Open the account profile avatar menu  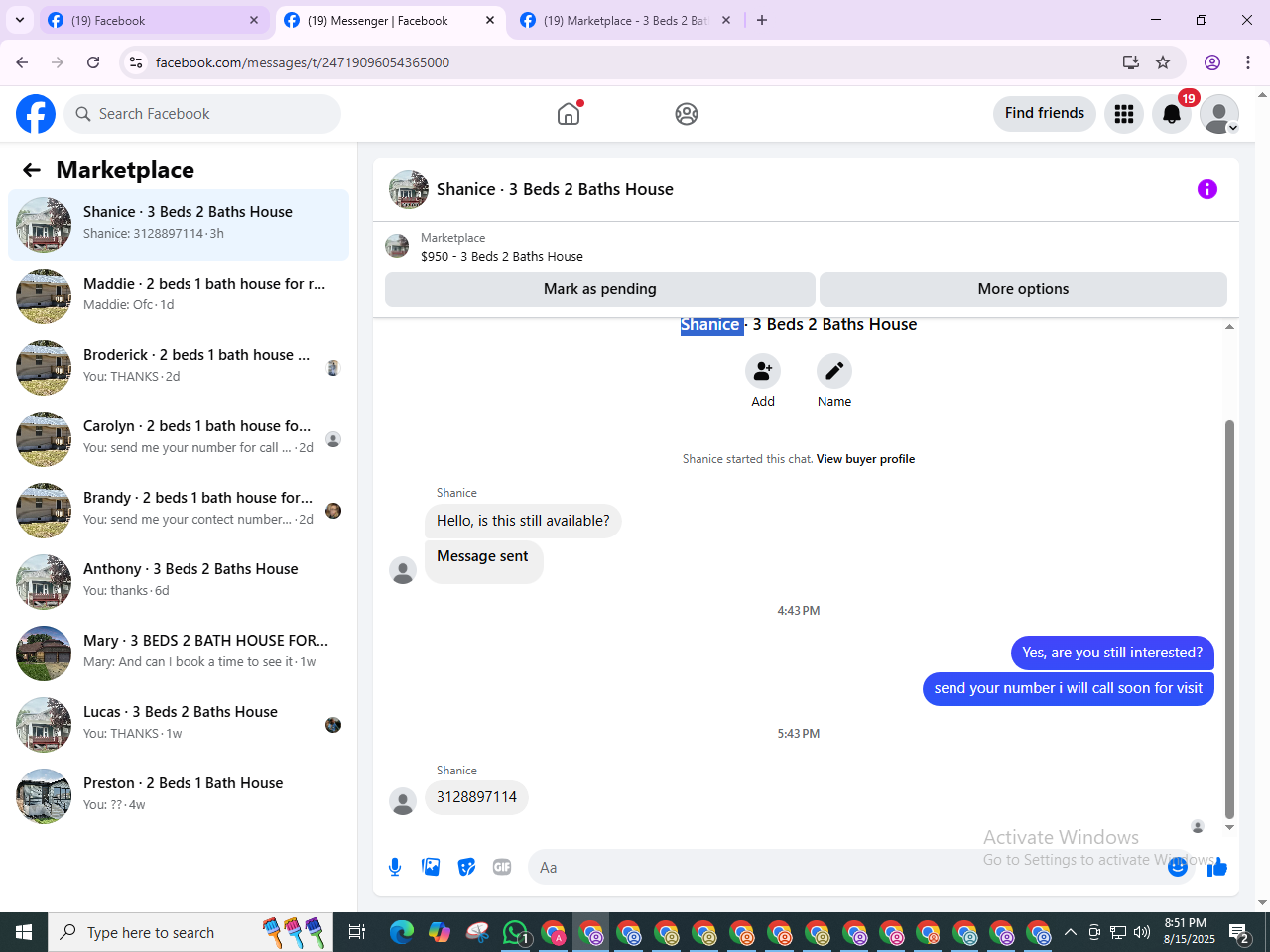[x=1219, y=114]
